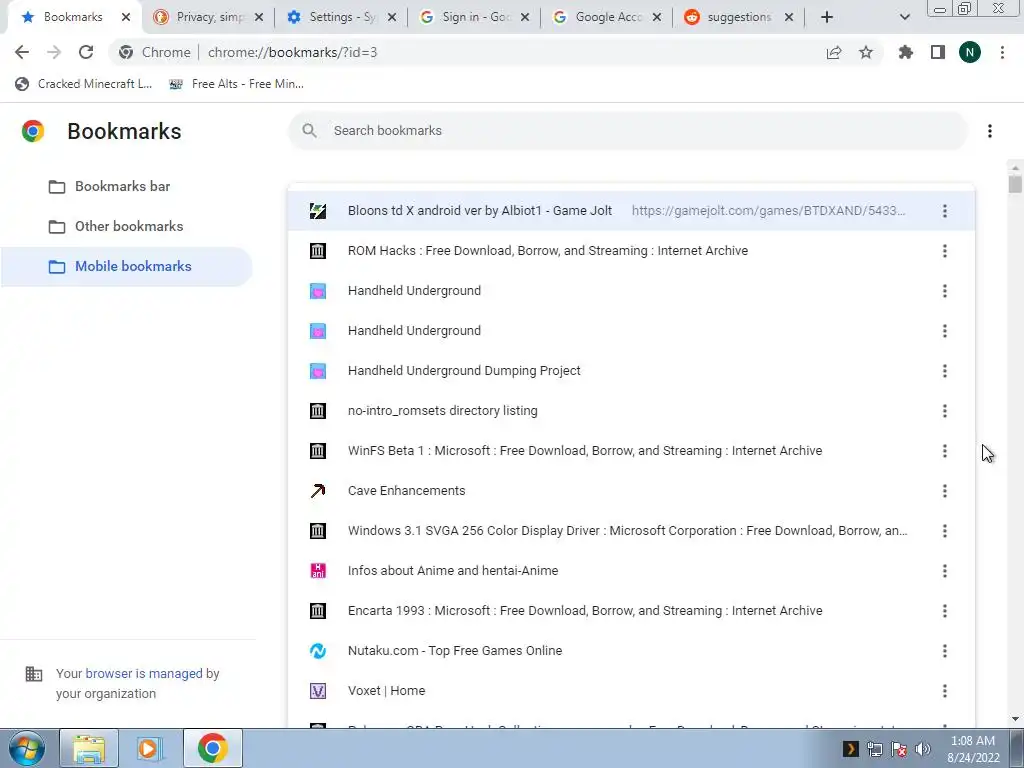The image size is (1024, 768).
Task: Toggle the side panel icon
Action: point(938,52)
